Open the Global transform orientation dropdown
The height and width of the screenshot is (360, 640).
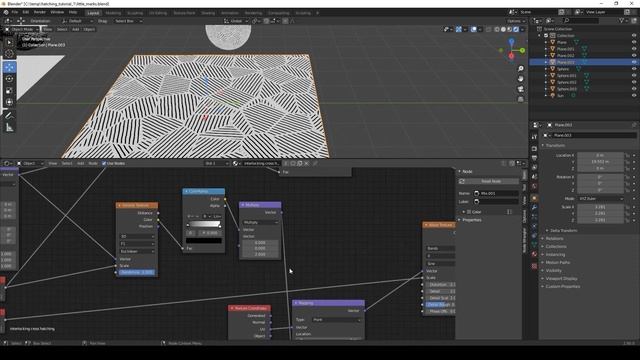click(236, 21)
